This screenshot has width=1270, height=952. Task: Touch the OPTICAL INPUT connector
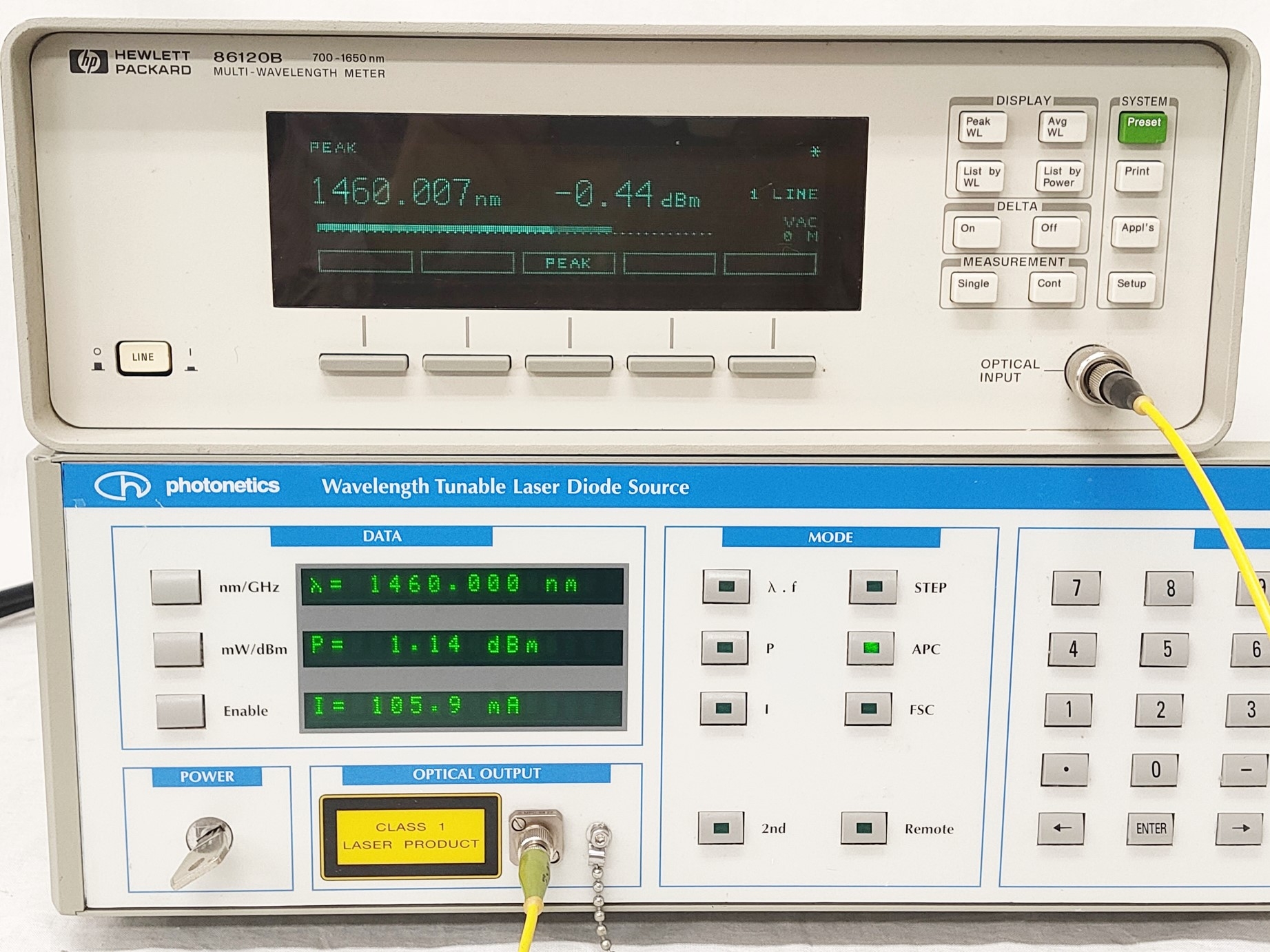tap(1097, 375)
